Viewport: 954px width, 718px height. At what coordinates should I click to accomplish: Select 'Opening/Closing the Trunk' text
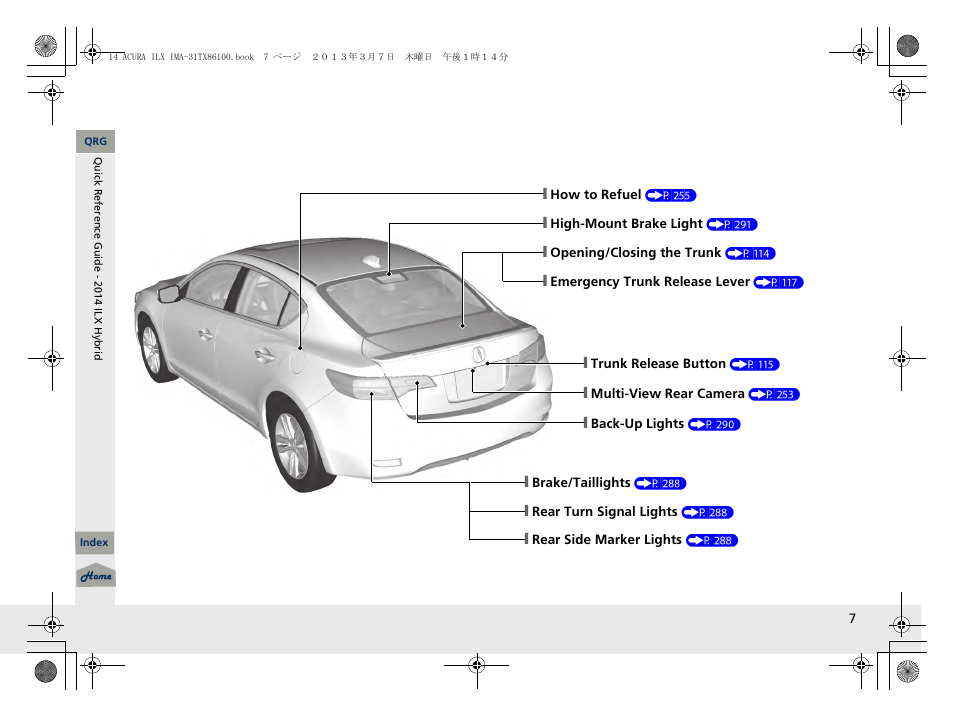pyautogui.click(x=635, y=253)
